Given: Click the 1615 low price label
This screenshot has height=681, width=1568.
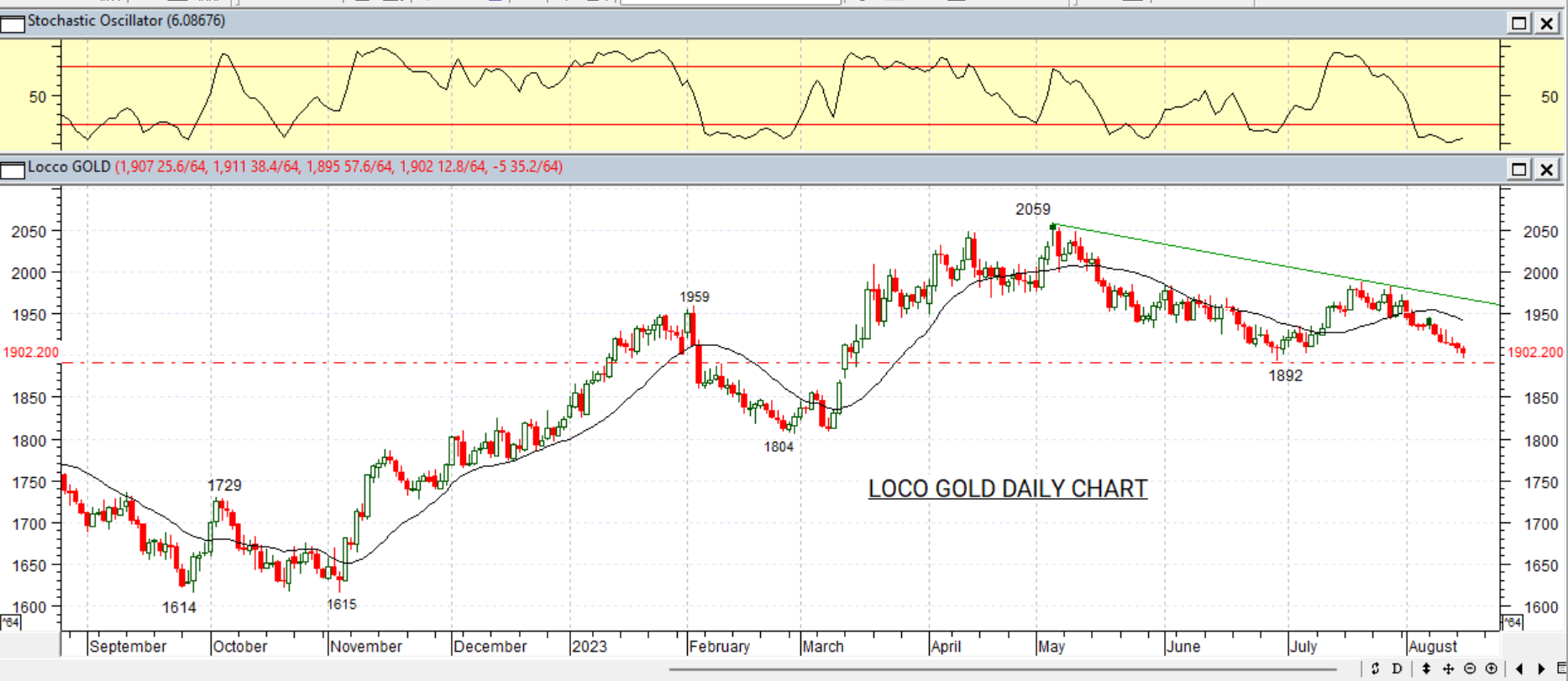Looking at the screenshot, I should click(342, 605).
